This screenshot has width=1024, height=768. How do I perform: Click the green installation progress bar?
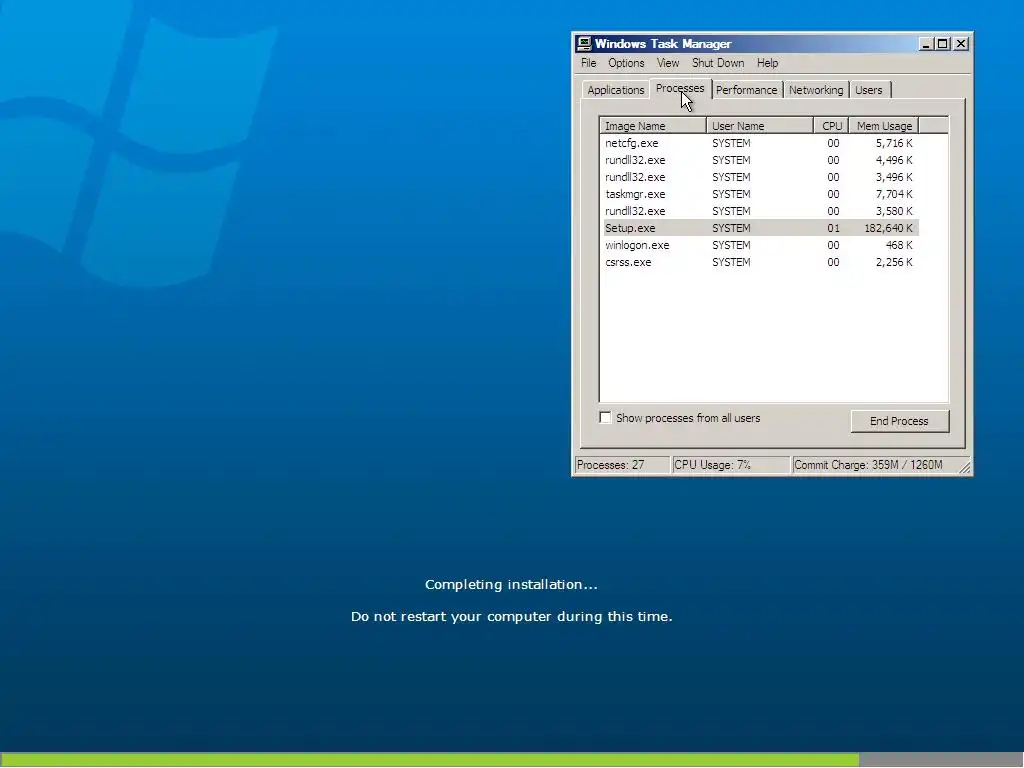pyautogui.click(x=429, y=760)
